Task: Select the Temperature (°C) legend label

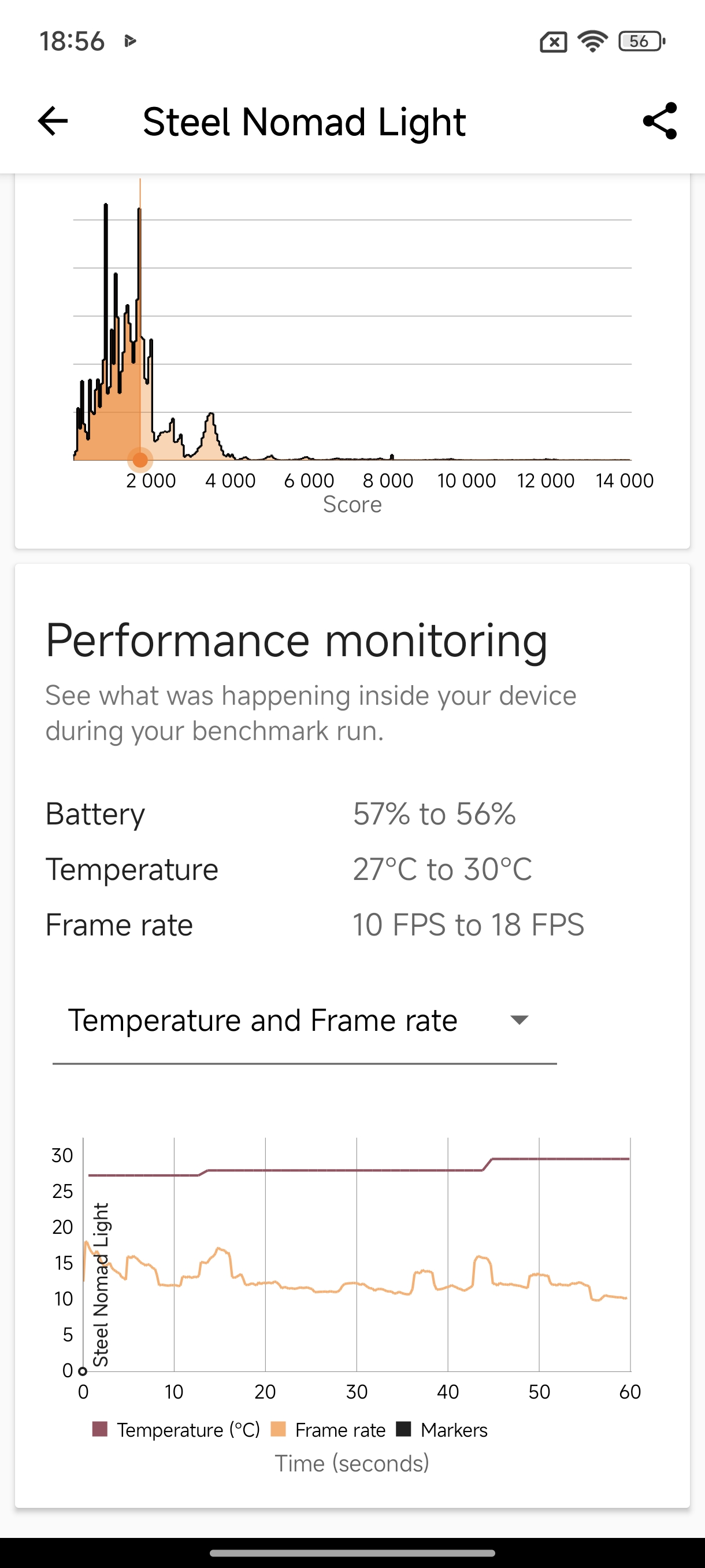Action: (188, 1430)
